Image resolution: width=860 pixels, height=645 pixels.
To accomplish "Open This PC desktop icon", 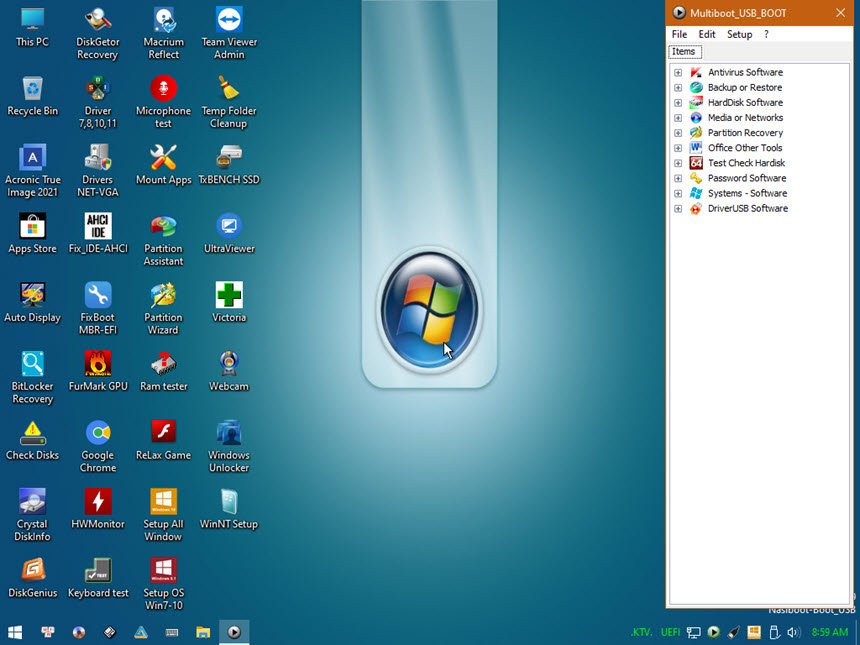I will tap(32, 27).
